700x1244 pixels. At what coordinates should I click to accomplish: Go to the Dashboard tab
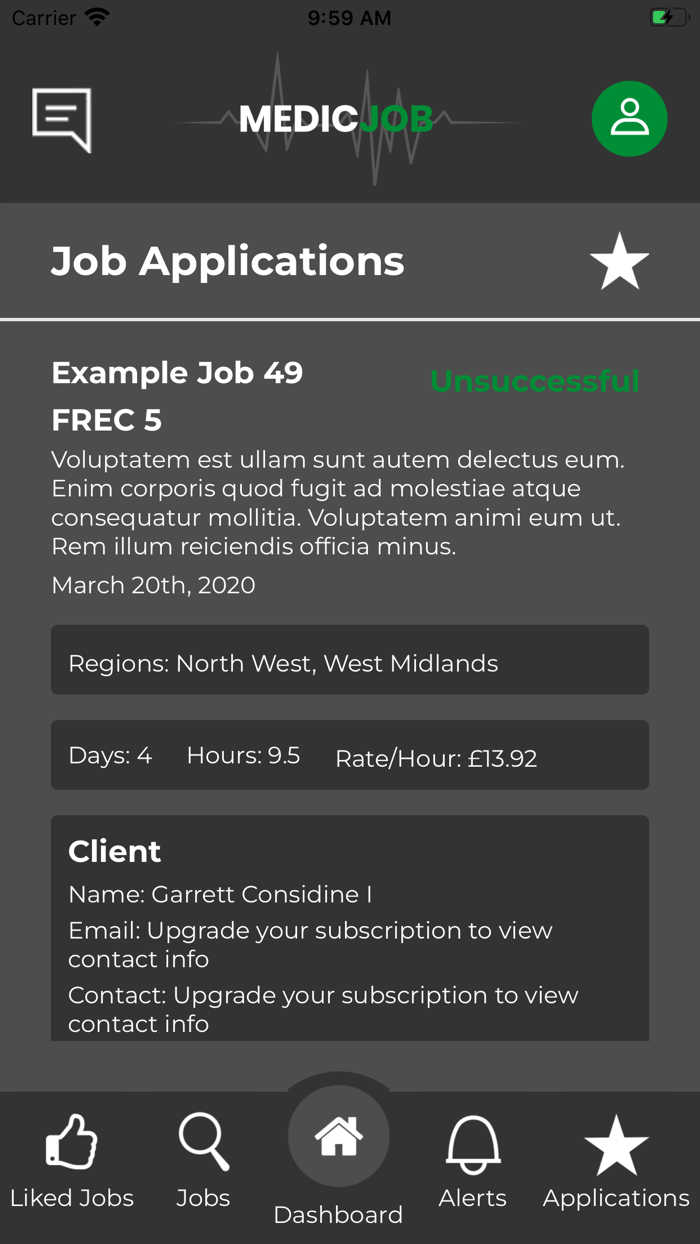(338, 1165)
